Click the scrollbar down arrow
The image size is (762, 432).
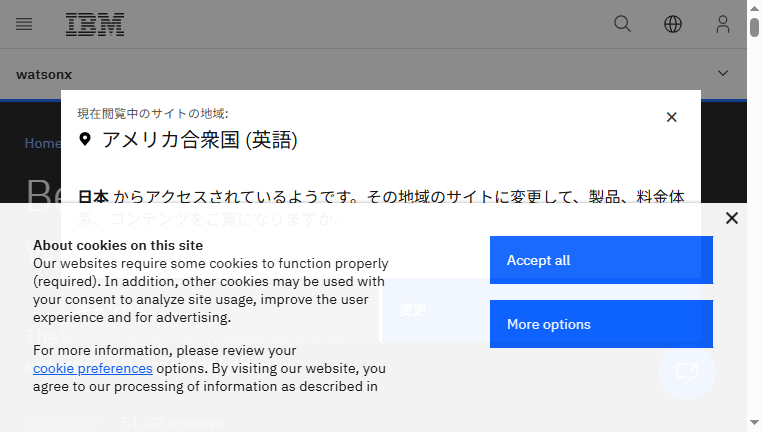754,423
